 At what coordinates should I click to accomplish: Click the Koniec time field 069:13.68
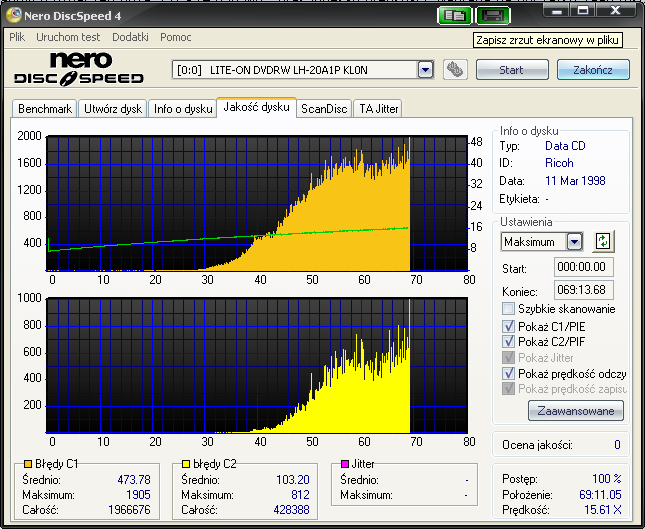583,290
